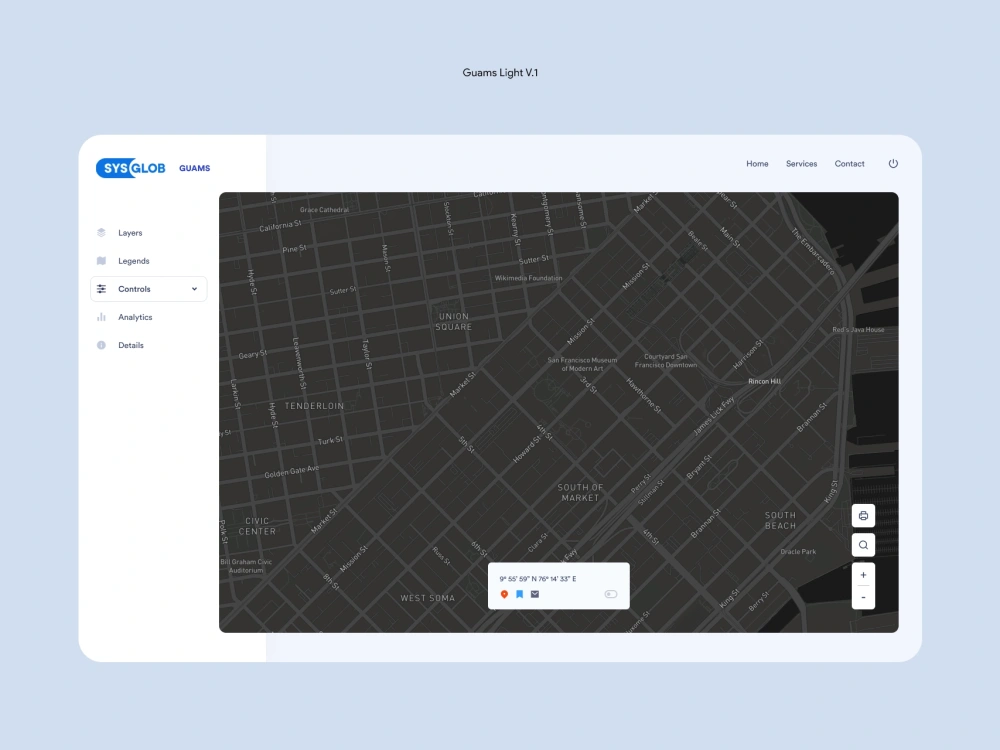
Task: Click San Francisco Museum of Modern Art label
Action: (582, 364)
